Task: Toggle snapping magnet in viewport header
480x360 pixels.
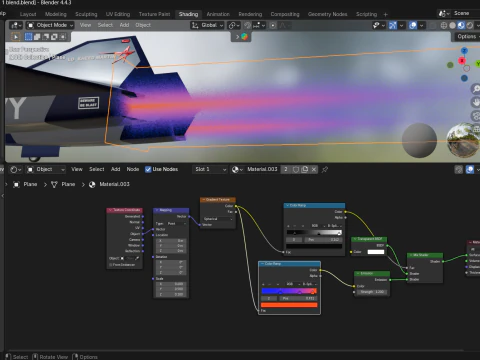Action: 248,25
